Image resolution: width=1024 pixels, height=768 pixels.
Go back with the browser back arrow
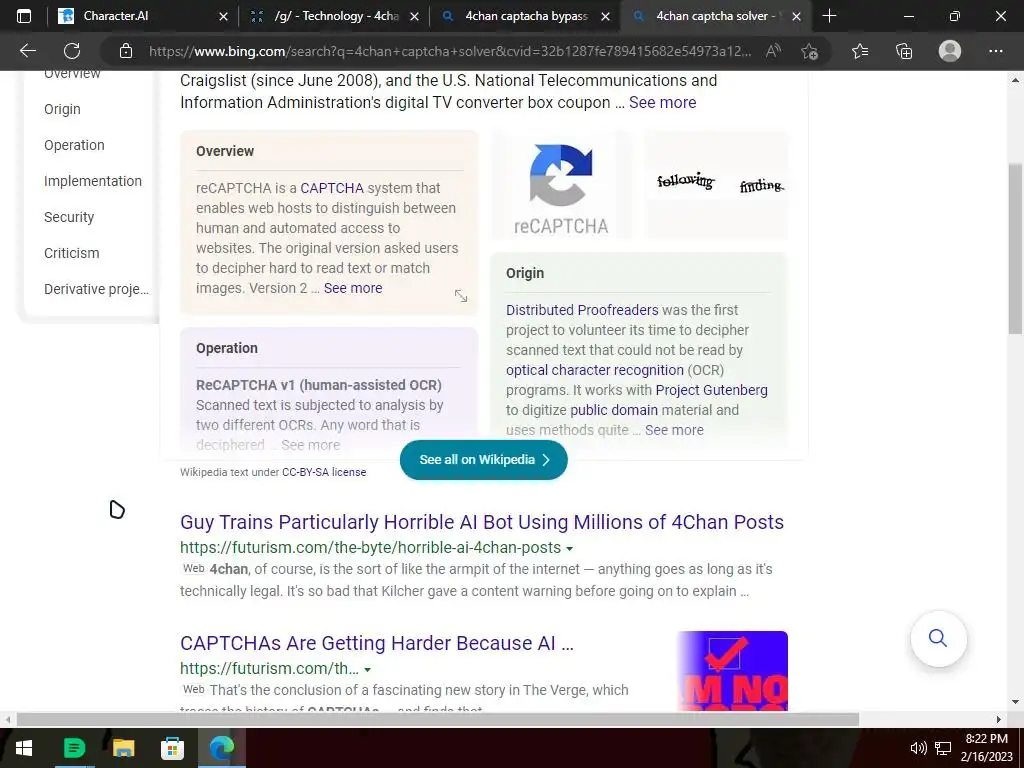pos(27,51)
